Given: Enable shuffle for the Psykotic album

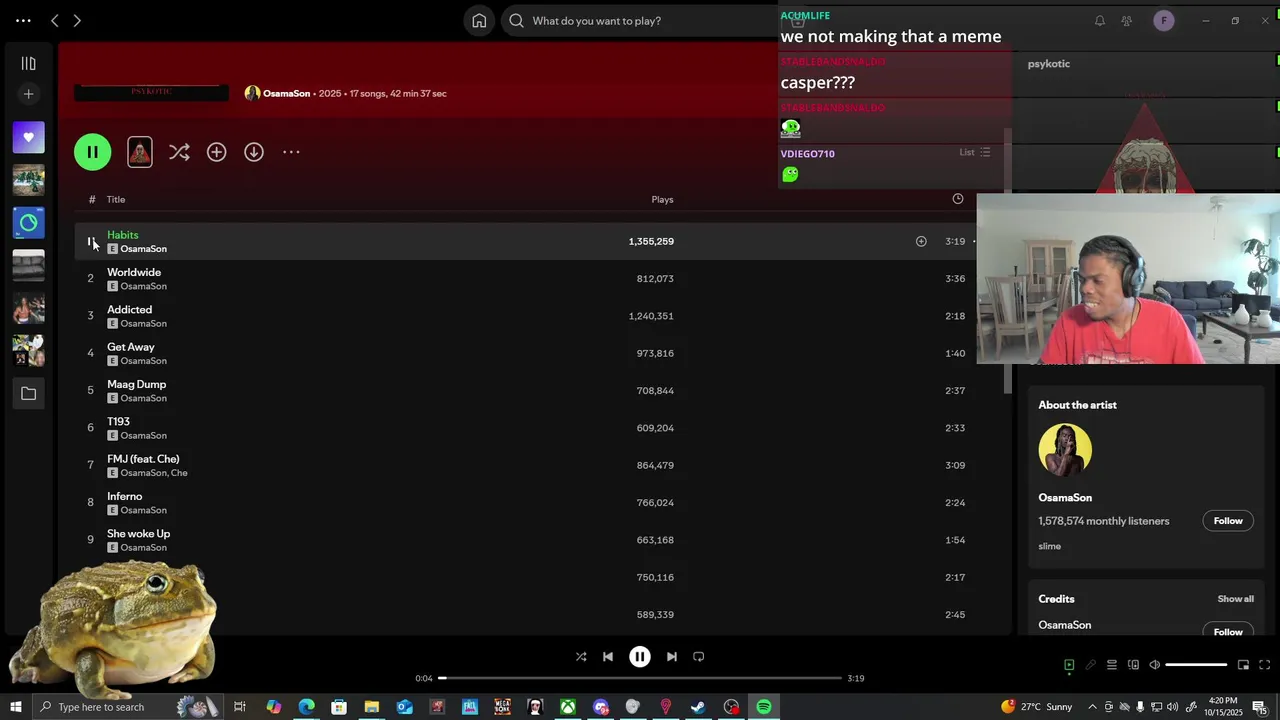Looking at the screenshot, I should (179, 152).
